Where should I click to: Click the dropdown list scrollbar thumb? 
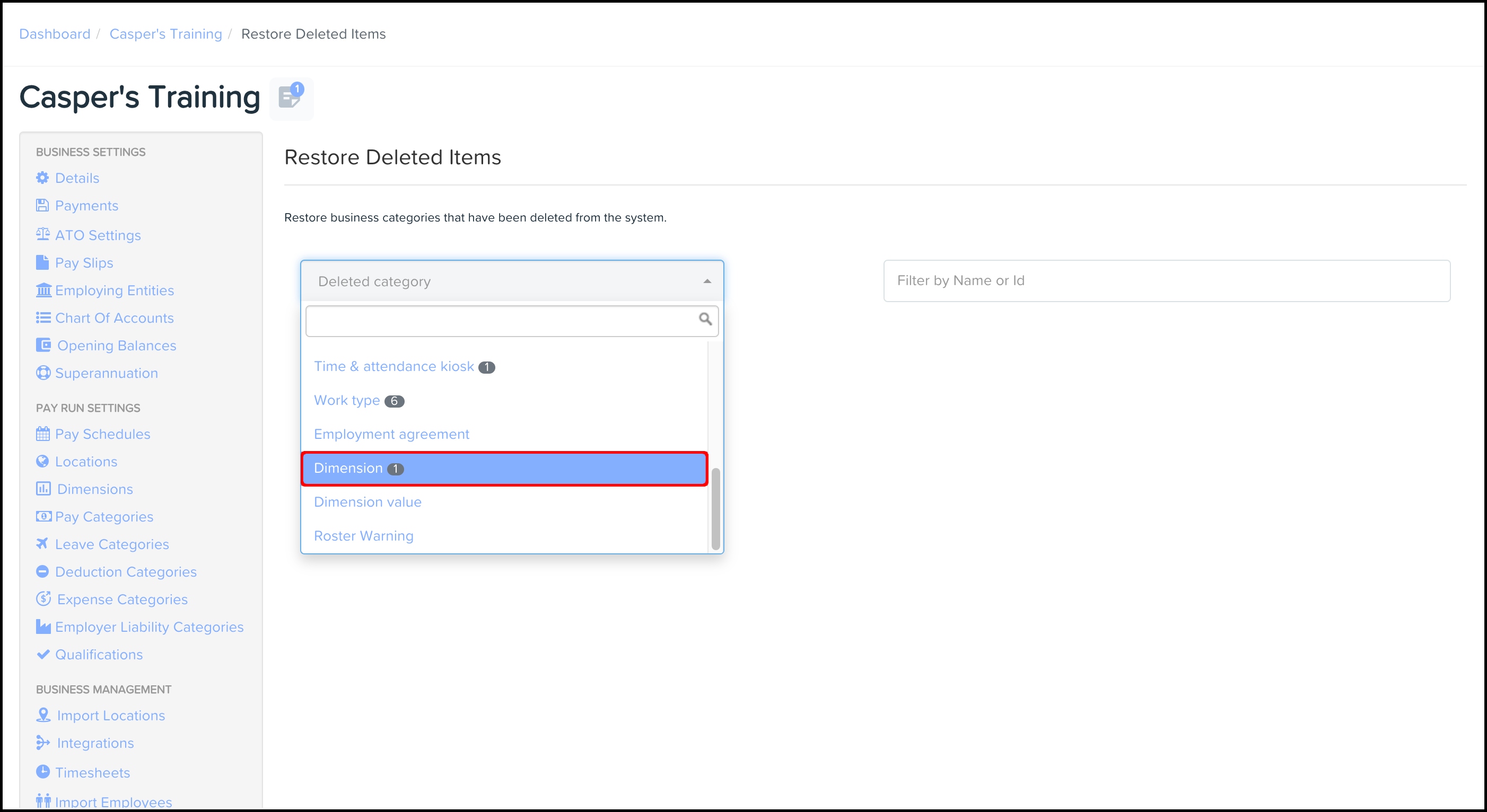[715, 508]
